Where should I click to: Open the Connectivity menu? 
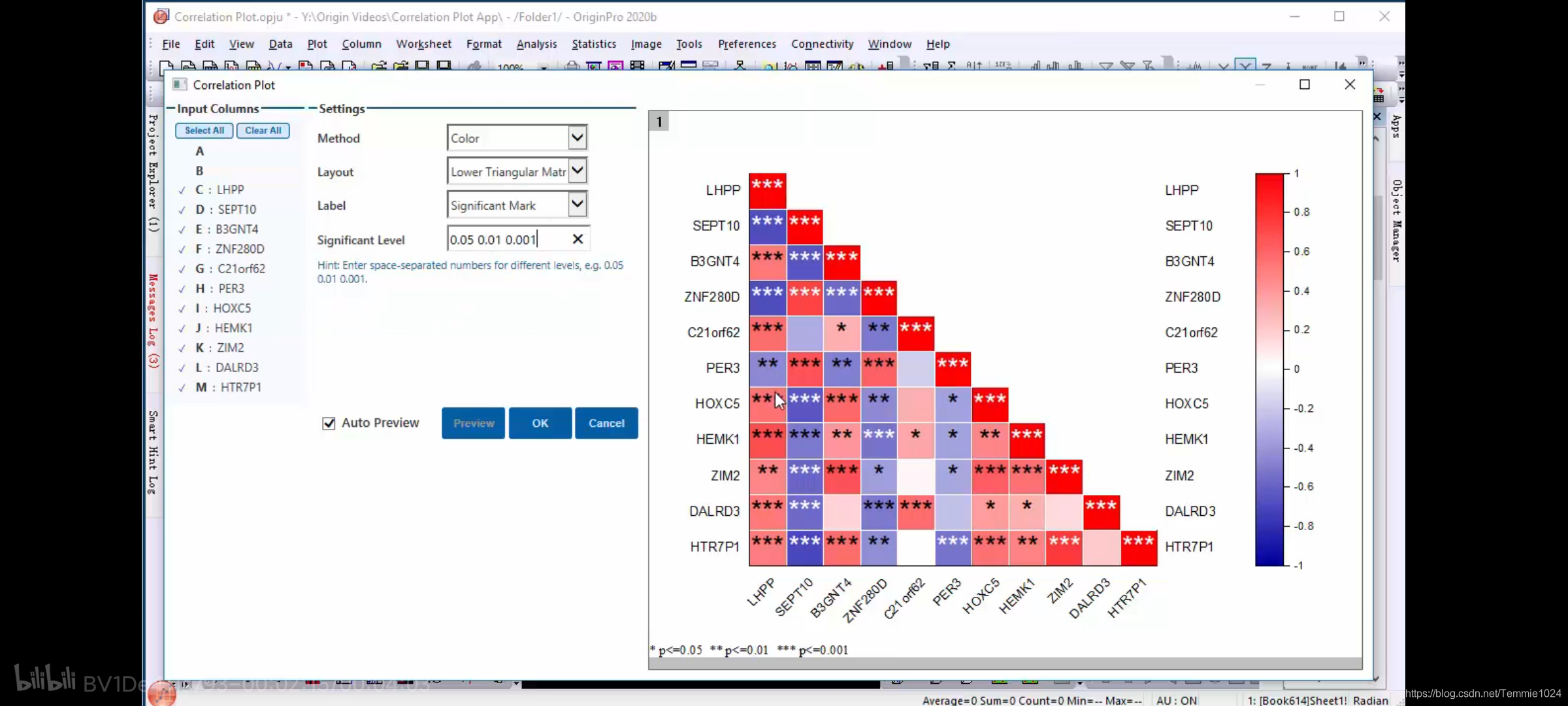[822, 44]
